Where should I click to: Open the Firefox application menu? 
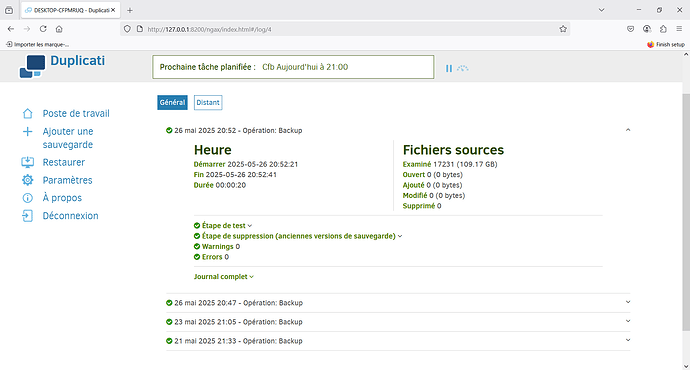tap(679, 29)
